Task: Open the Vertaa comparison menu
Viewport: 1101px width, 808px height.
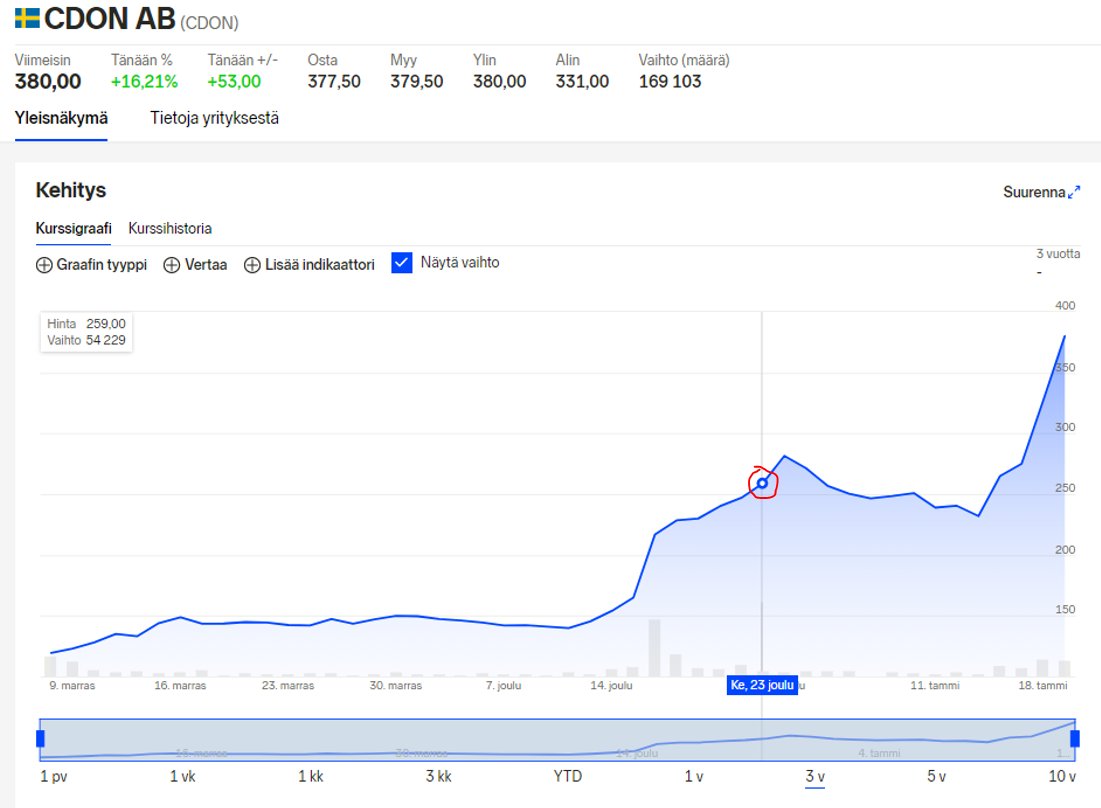Action: click(195, 265)
